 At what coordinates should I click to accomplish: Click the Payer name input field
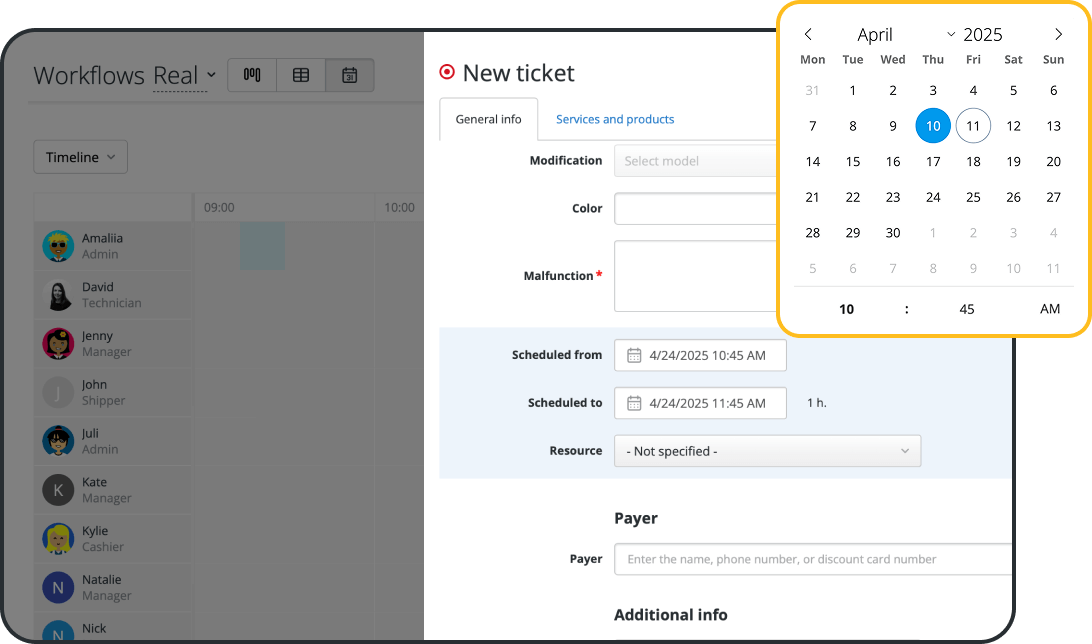point(812,559)
